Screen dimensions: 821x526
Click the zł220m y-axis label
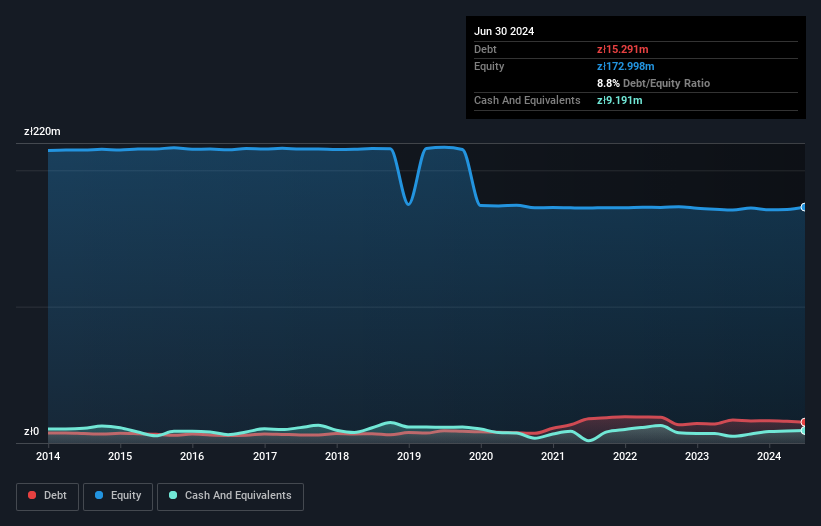tap(42, 131)
